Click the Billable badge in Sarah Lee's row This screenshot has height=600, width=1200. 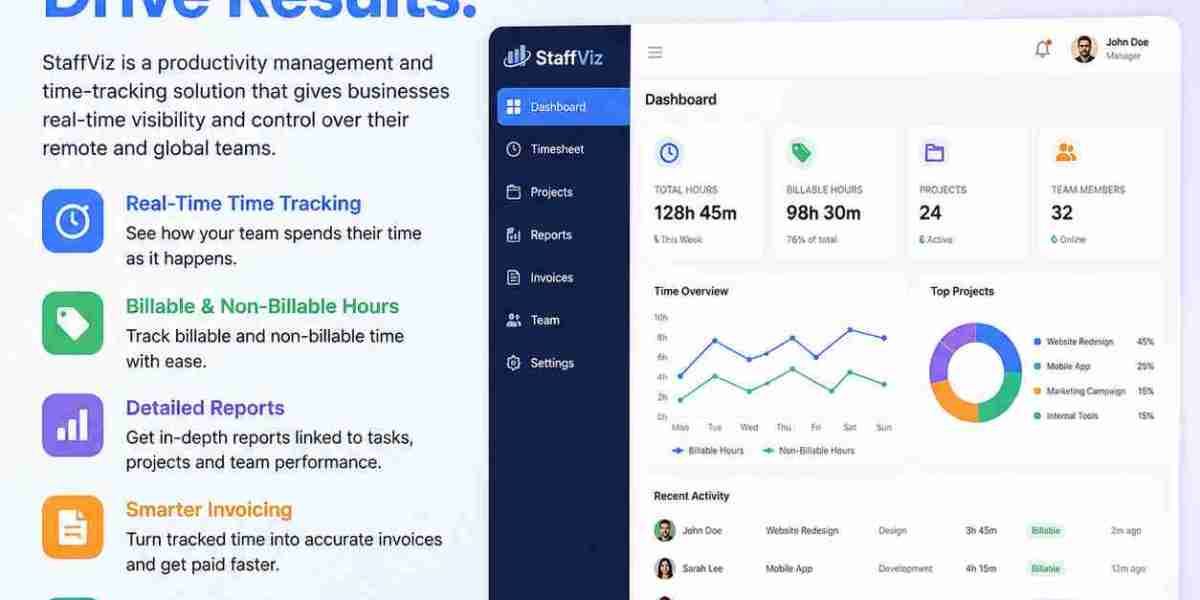pyautogui.click(x=1046, y=569)
